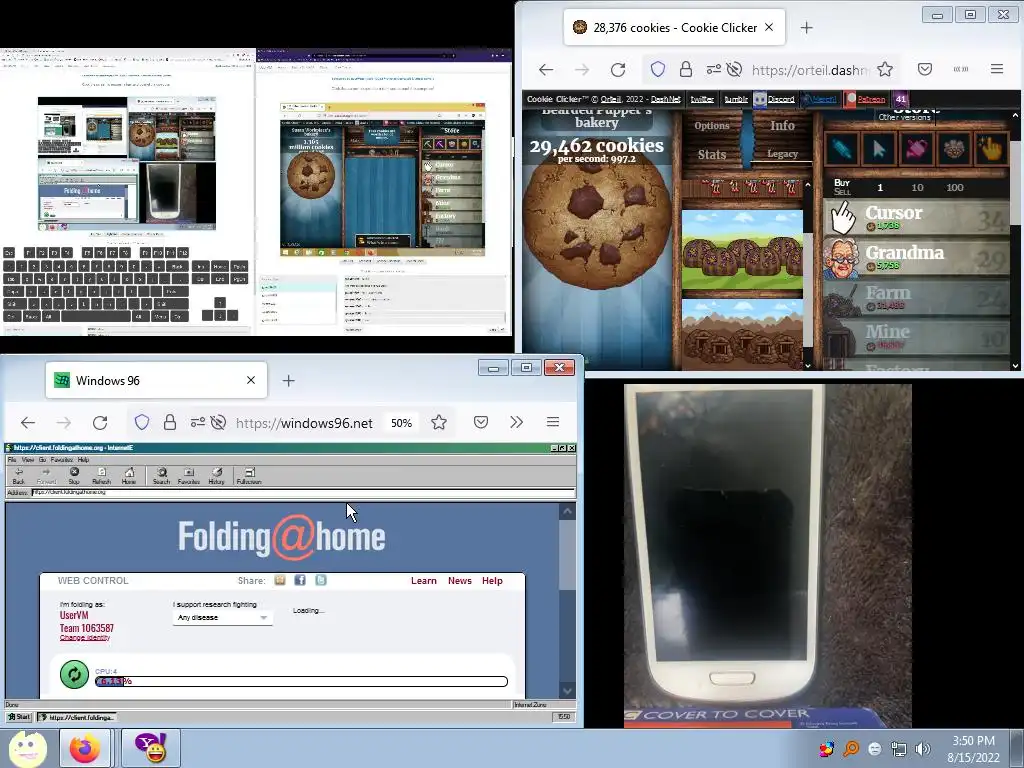This screenshot has width=1024, height=768.
Task: Save Windows 96 page to Pocket
Action: pyautogui.click(x=481, y=422)
